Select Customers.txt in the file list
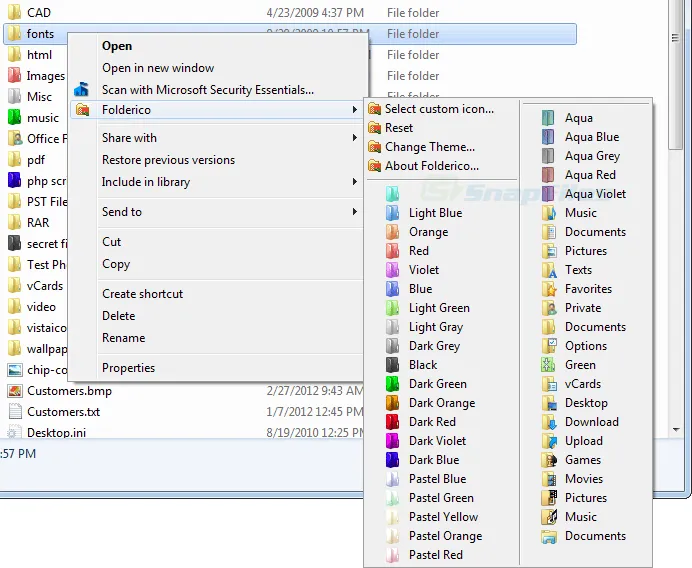The width and height of the screenshot is (692, 568). (x=64, y=412)
